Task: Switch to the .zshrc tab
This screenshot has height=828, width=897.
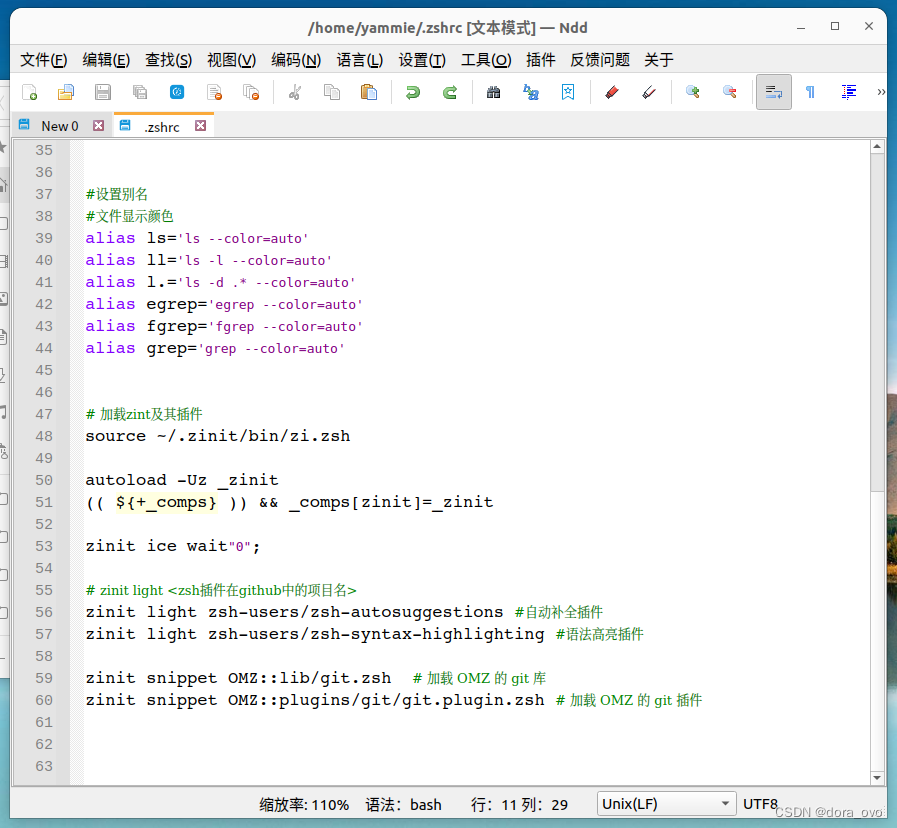Action: click(x=162, y=126)
